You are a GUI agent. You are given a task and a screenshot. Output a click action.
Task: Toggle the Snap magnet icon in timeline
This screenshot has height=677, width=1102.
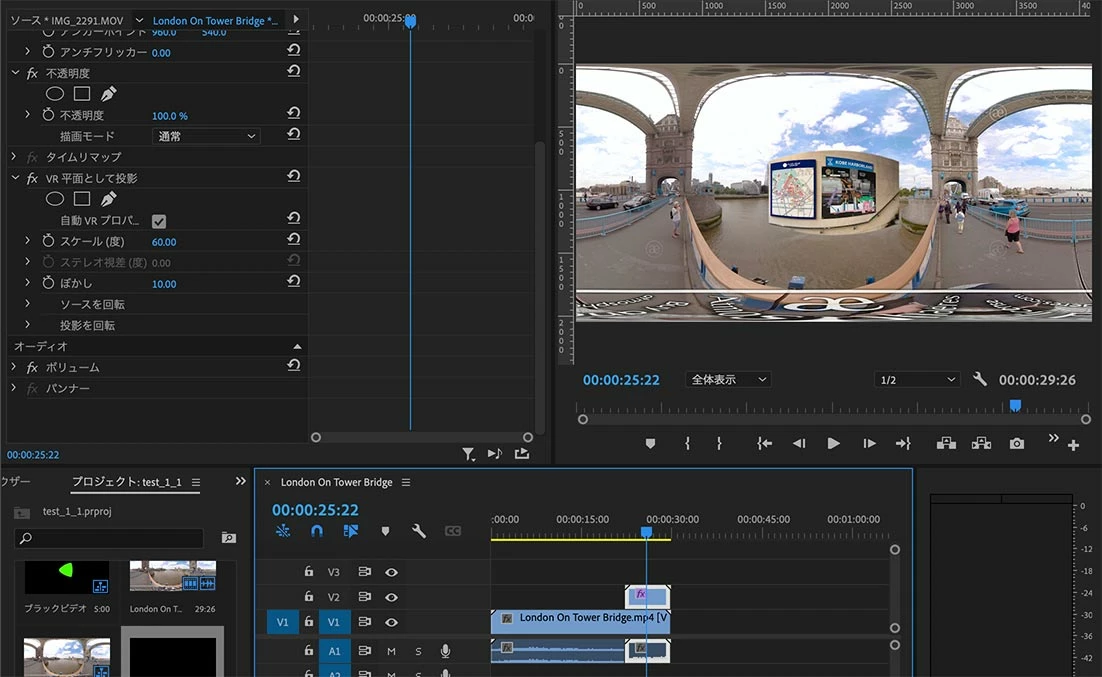click(x=317, y=531)
